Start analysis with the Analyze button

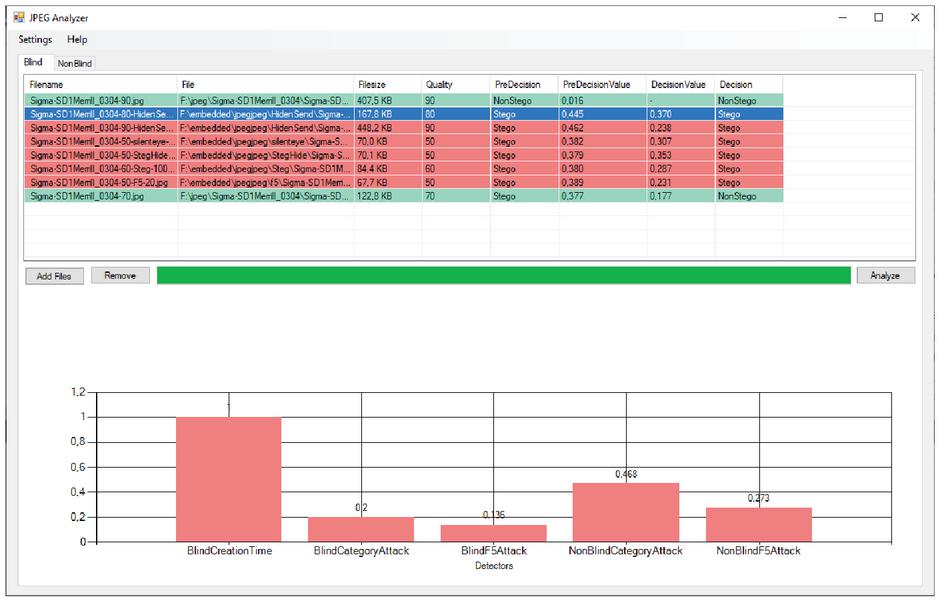pyautogui.click(x=885, y=276)
